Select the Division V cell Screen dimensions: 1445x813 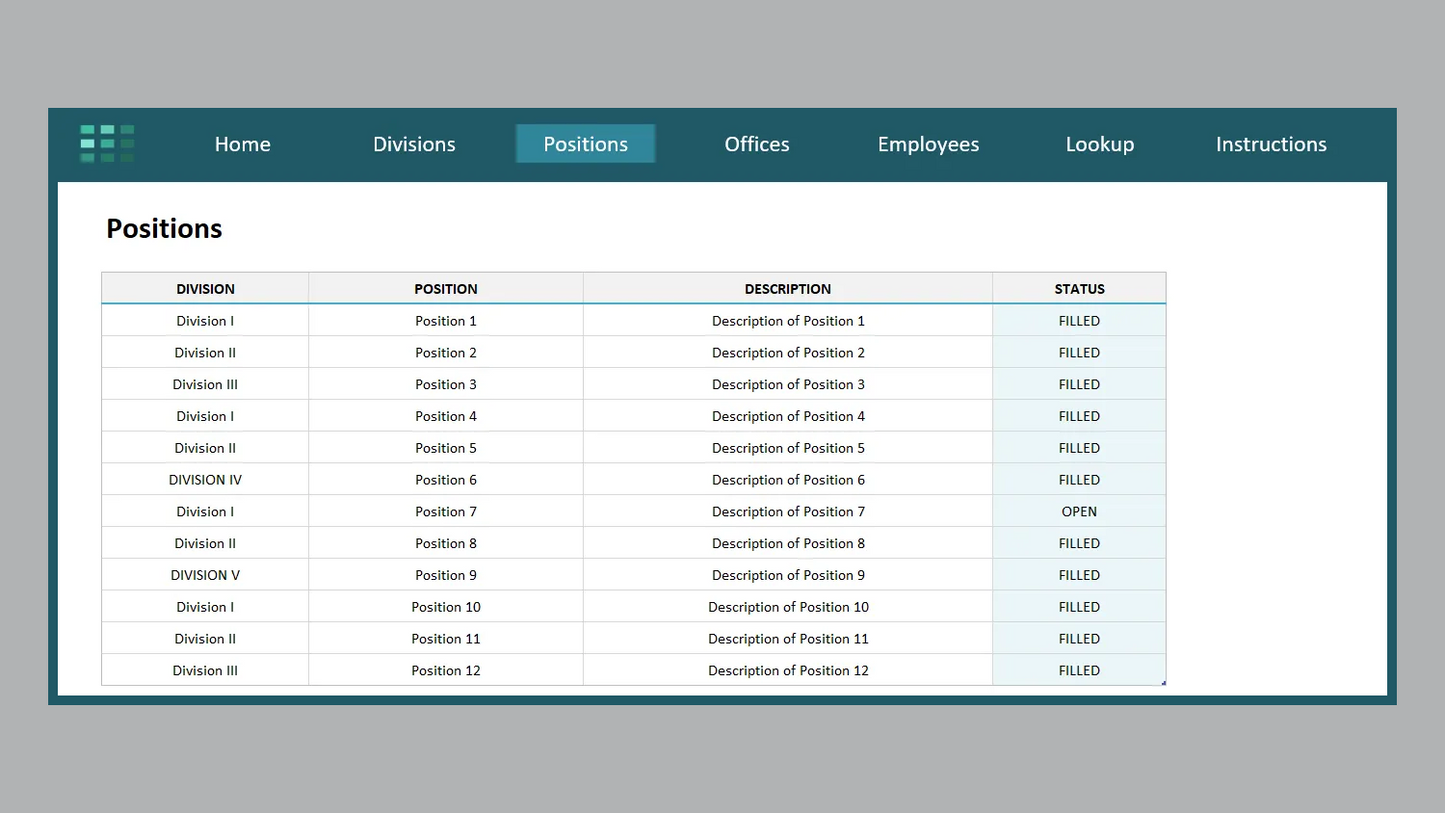coord(205,574)
